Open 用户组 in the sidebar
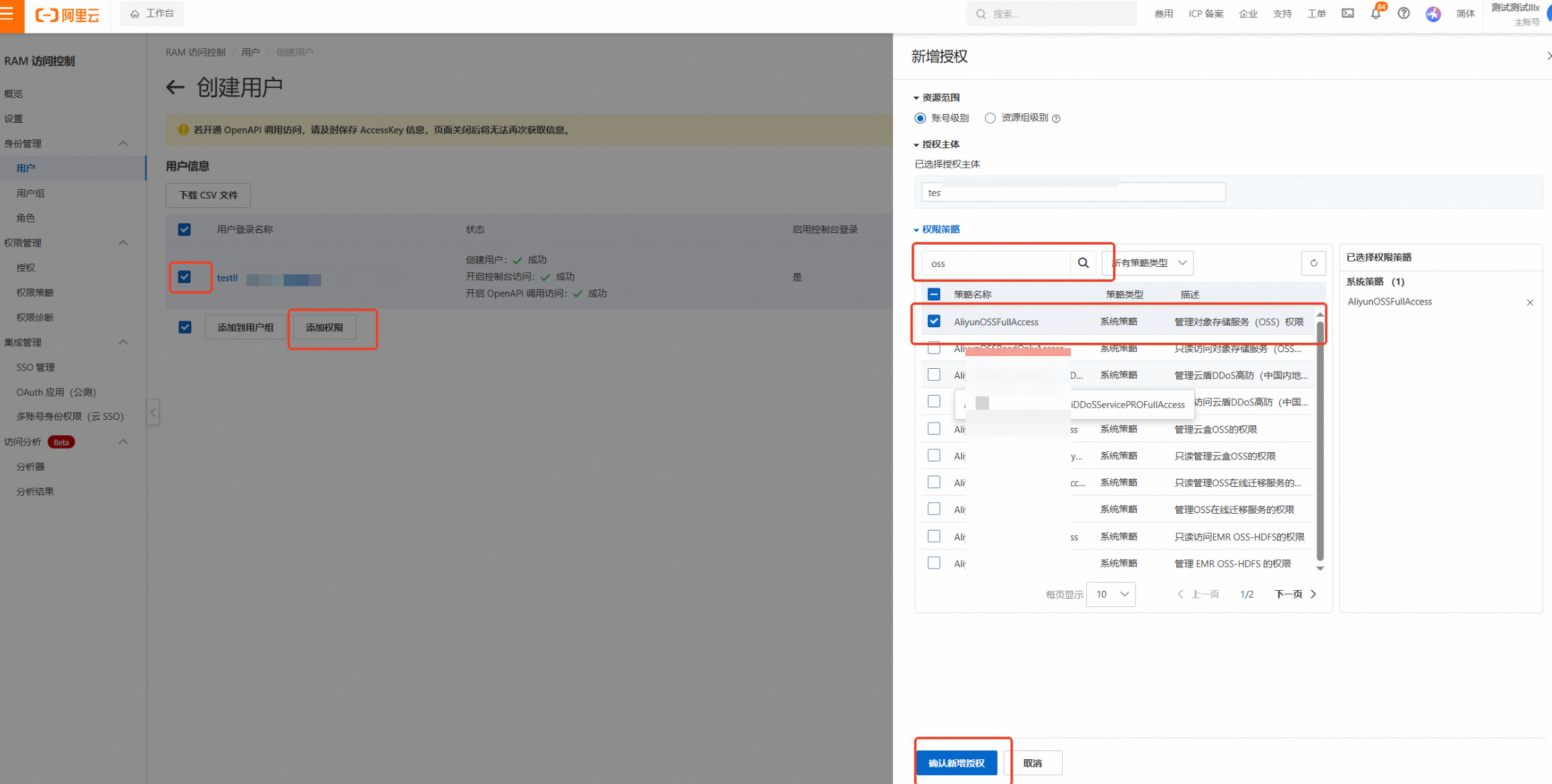This screenshot has height=784, width=1552. [x=31, y=193]
